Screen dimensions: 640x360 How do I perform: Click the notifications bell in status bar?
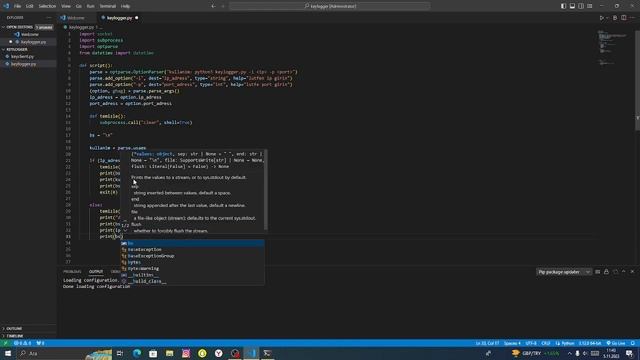633,343
